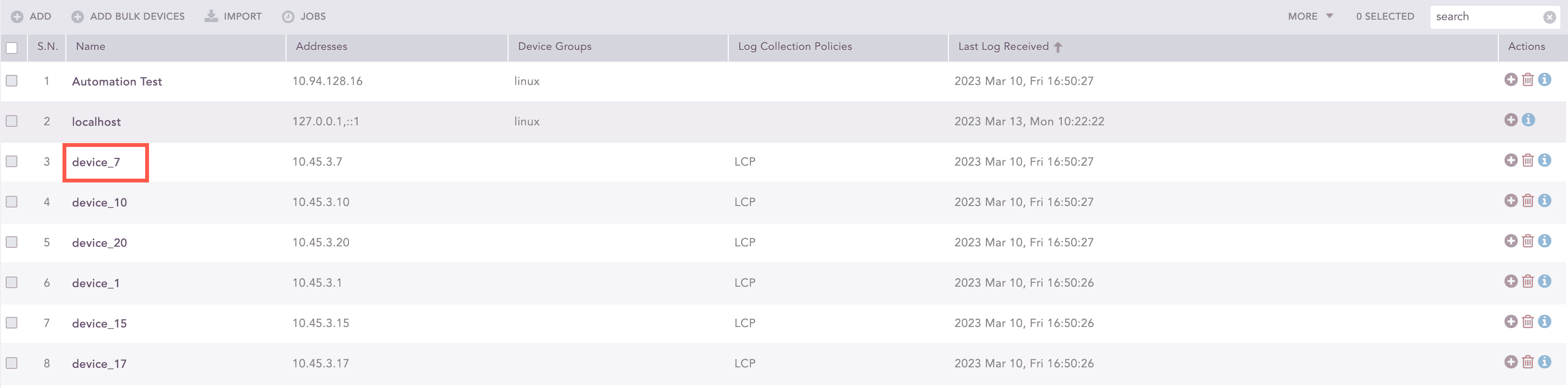
Task: Select the checkbox for device_10
Action: pyautogui.click(x=12, y=201)
